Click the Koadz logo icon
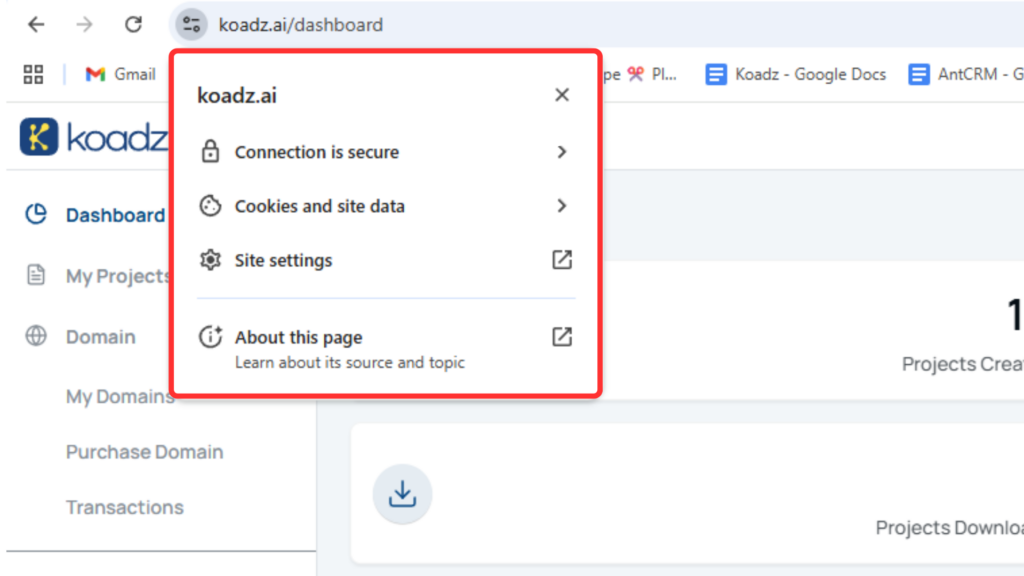The height and width of the screenshot is (576, 1024). point(40,137)
